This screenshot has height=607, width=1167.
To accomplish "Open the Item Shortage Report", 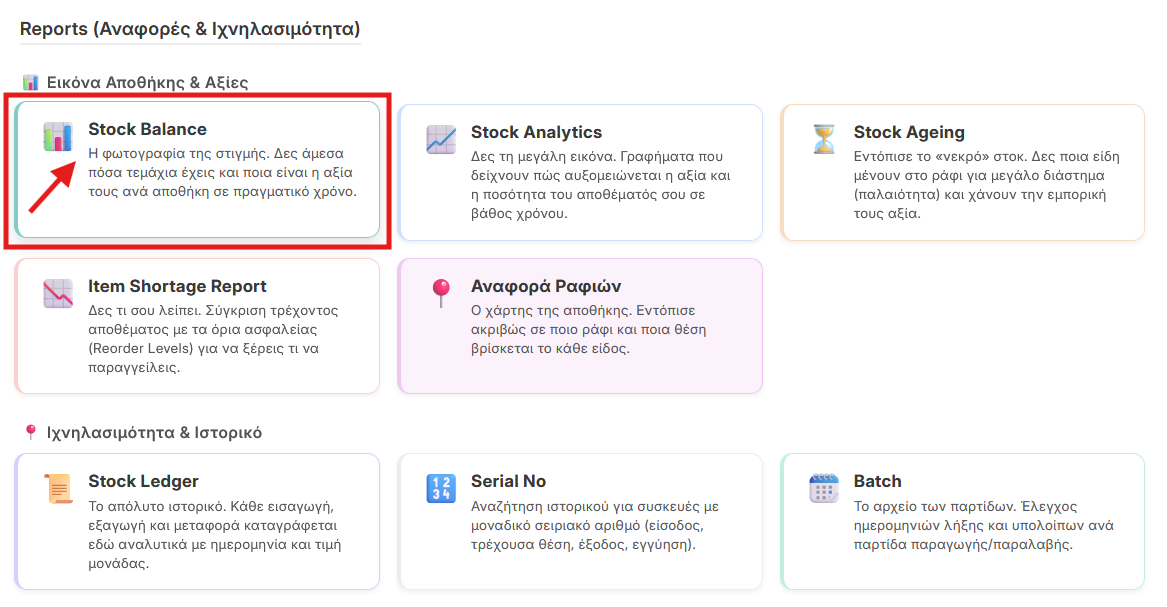I will (x=198, y=325).
